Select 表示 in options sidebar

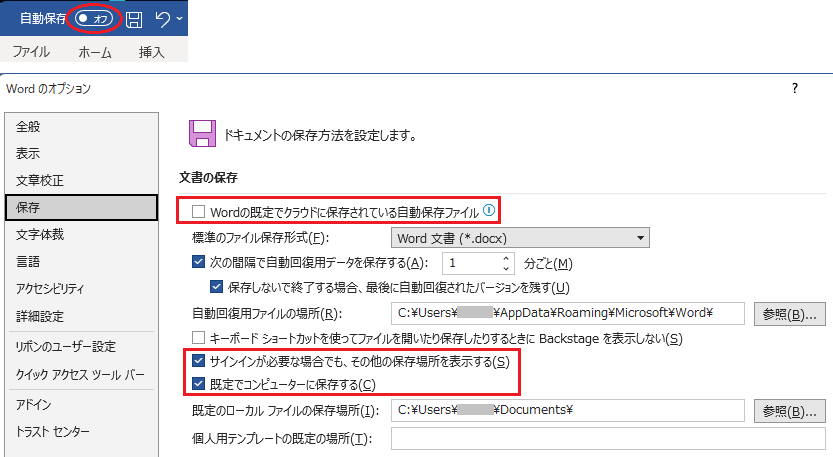pos(81,154)
